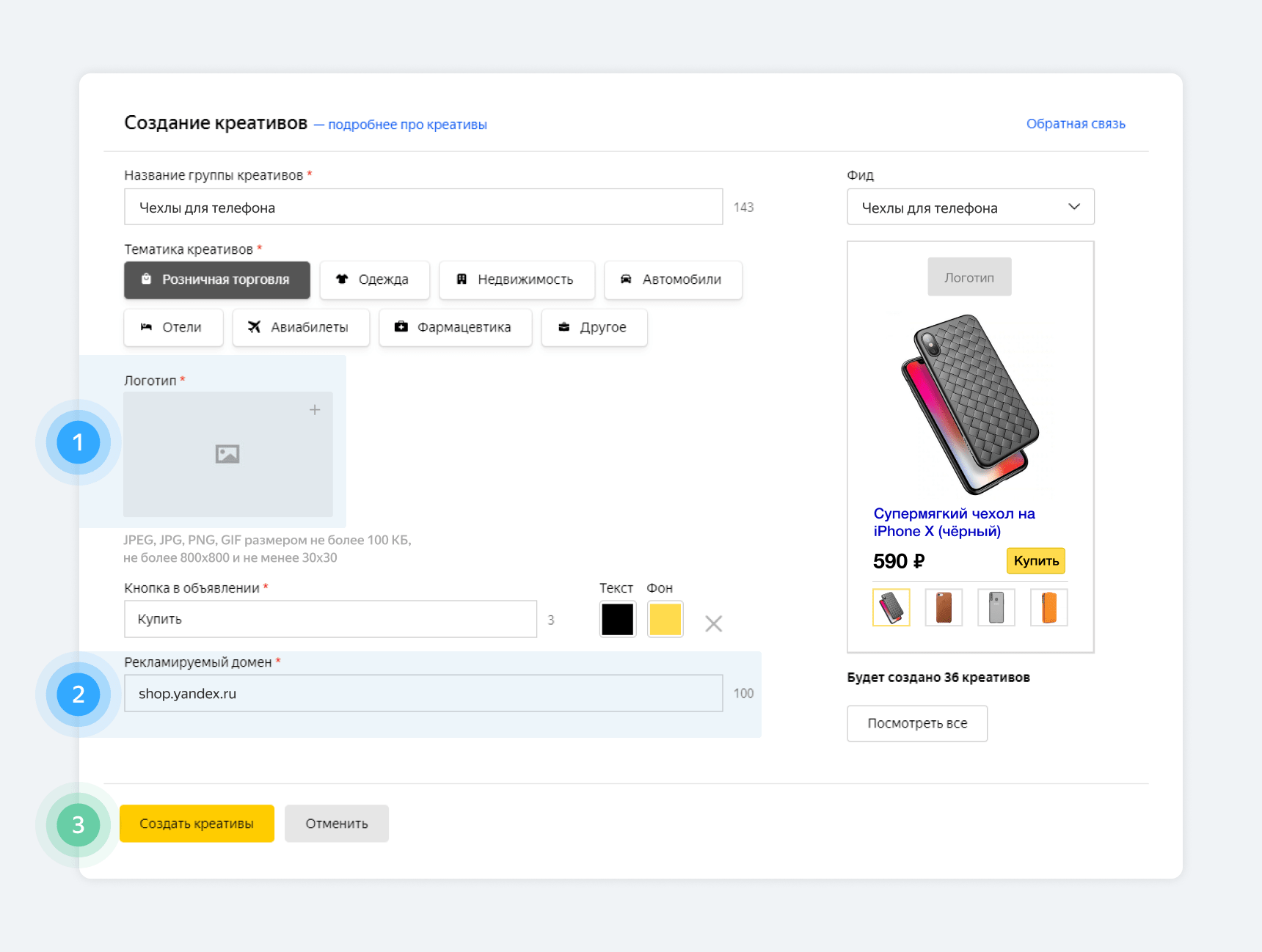1262x952 pixels.
Task: Select the Фармацевтика theme option
Action: click(x=455, y=328)
